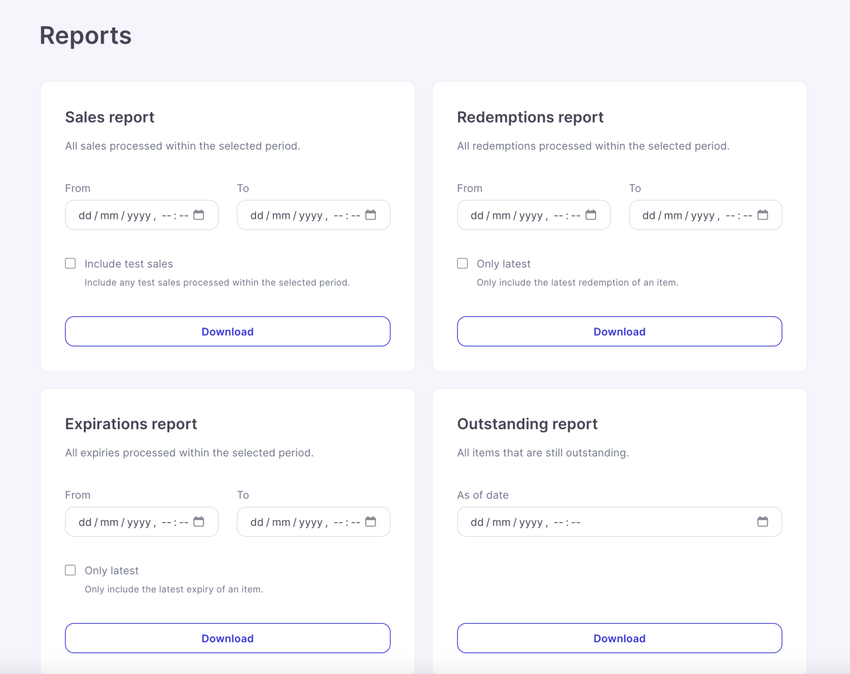
Task: Download the Outstanding report
Action: pos(620,638)
